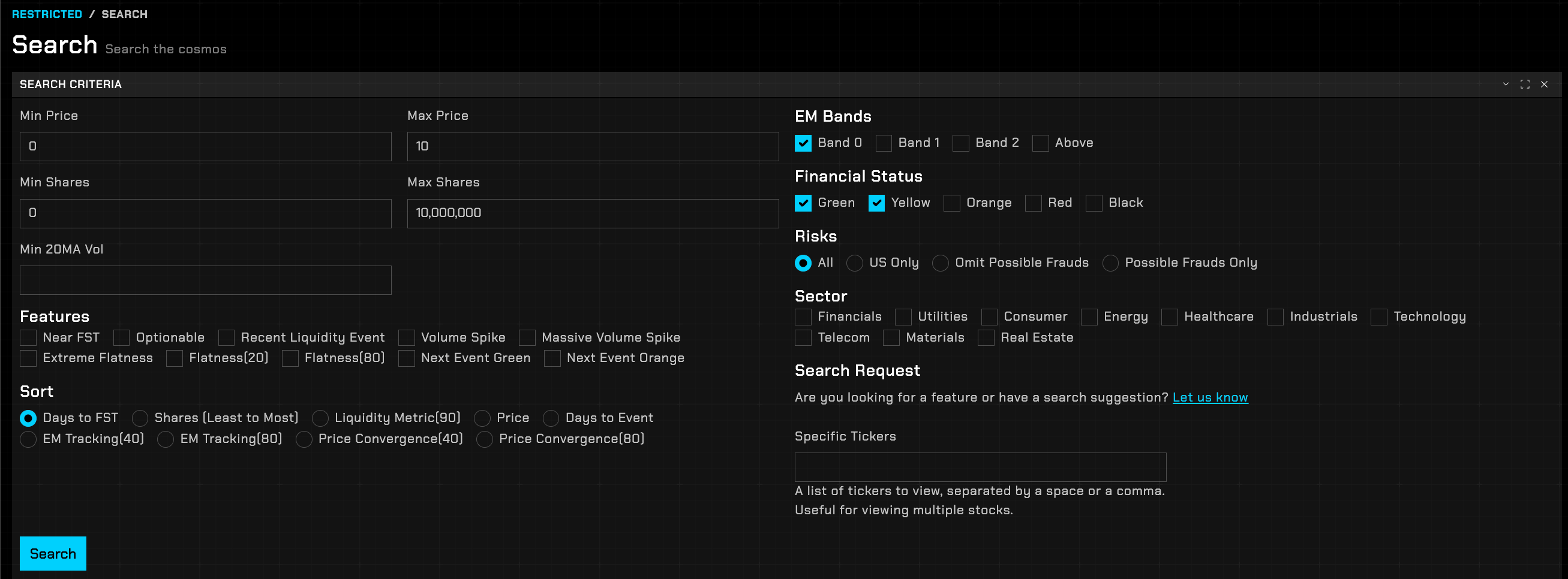The width and height of the screenshot is (1568, 579).
Task: Open the Let us know link
Action: point(1210,397)
